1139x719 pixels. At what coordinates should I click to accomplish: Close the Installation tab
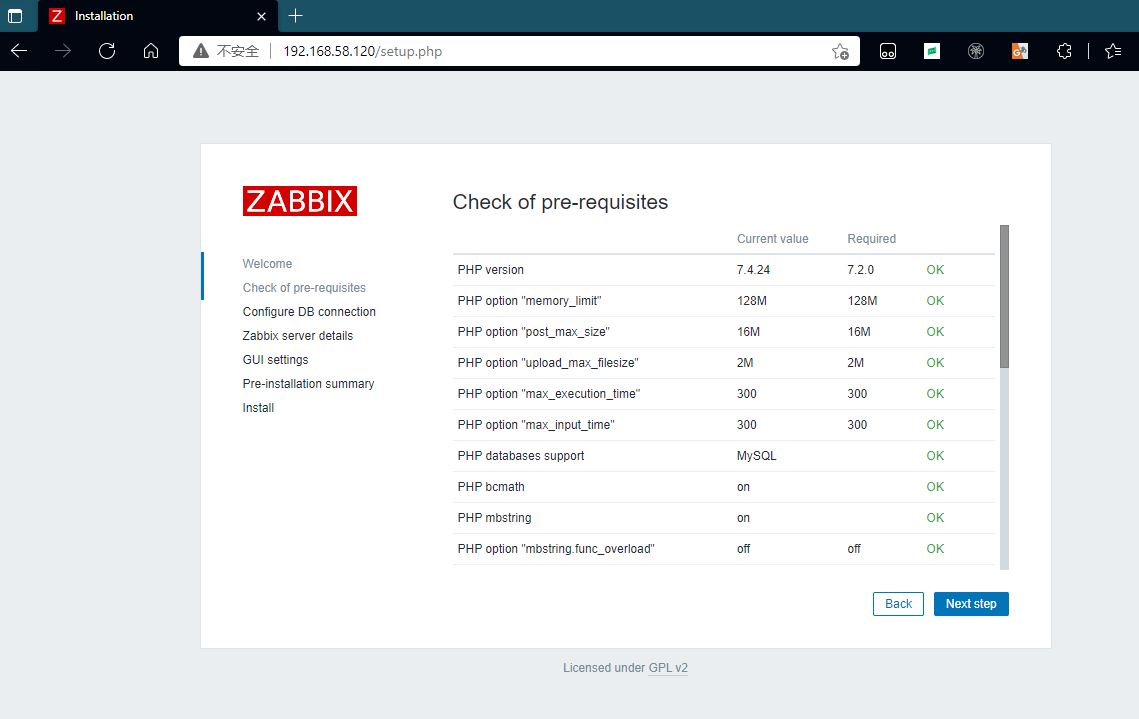click(x=262, y=16)
